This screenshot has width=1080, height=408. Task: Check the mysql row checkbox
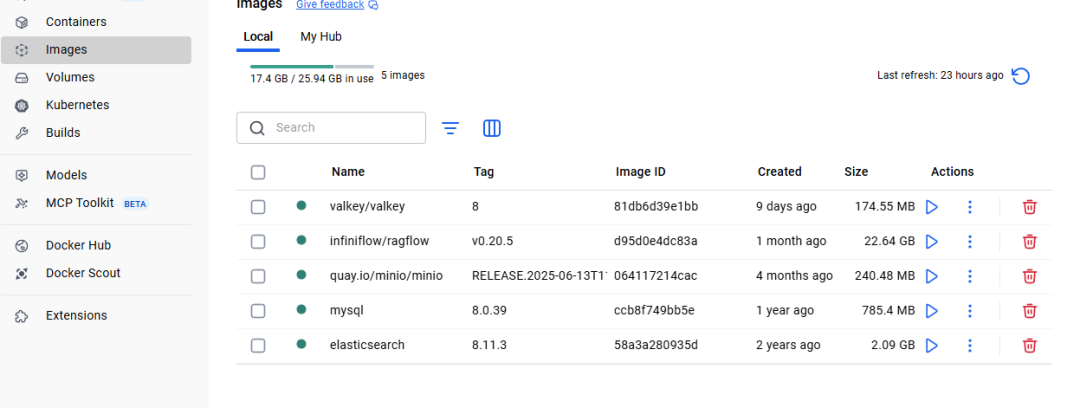258,311
